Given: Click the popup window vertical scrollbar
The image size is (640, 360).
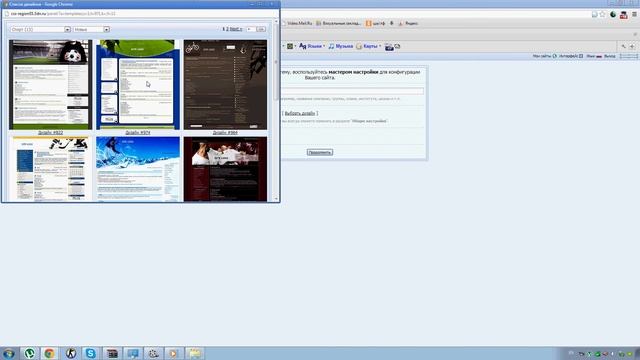Looking at the screenshot, I should [x=276, y=61].
